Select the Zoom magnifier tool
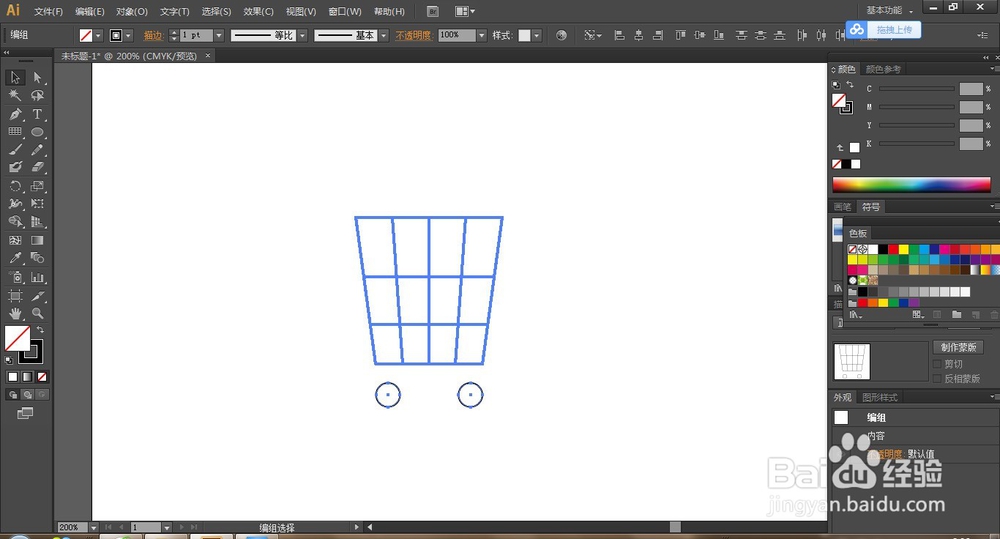 pyautogui.click(x=38, y=314)
